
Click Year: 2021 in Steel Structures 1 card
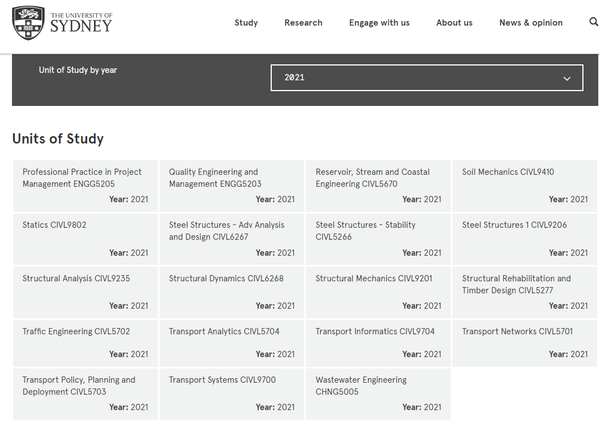click(x=568, y=253)
